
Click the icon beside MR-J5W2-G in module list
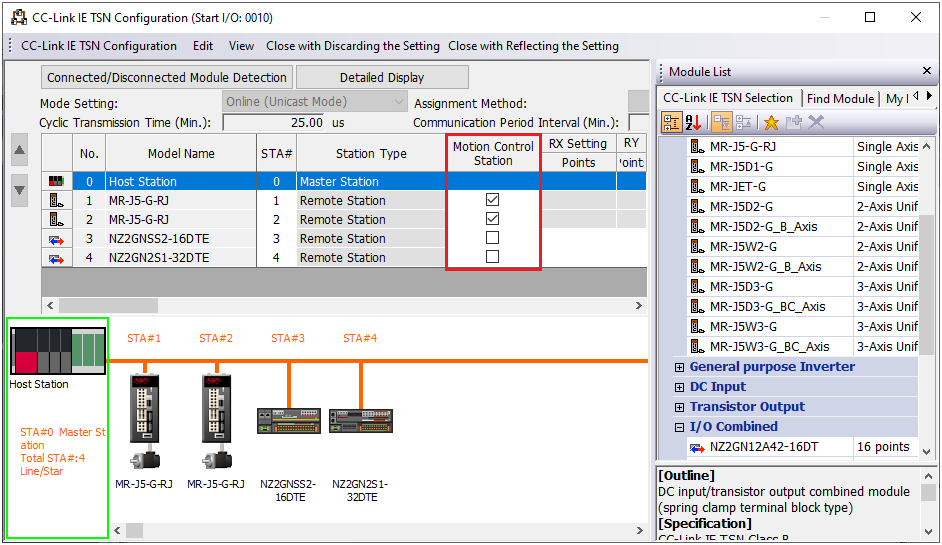pos(697,246)
